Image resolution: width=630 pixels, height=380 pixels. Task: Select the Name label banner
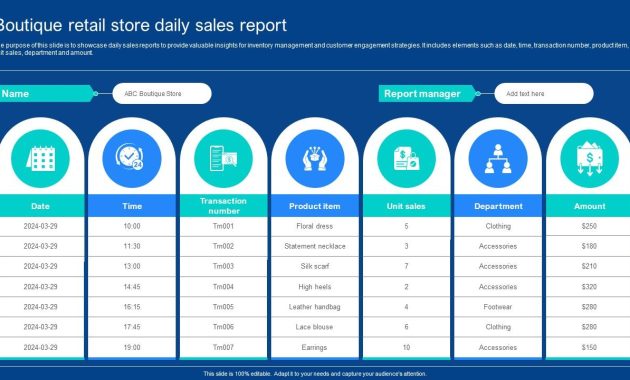[x=46, y=94]
